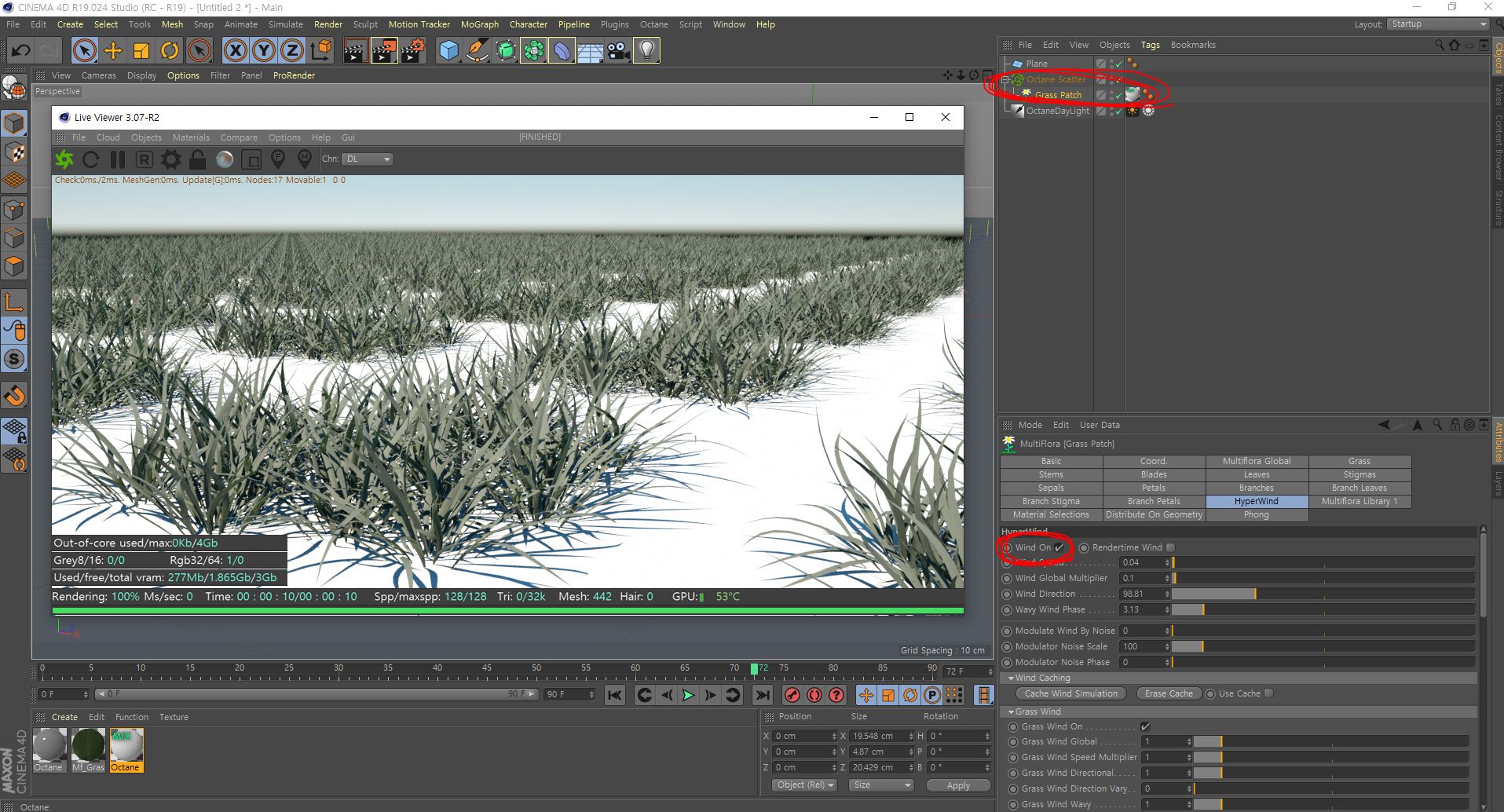The image size is (1504, 812).
Task: Open the Layout Startup dropdown
Action: (x=1437, y=24)
